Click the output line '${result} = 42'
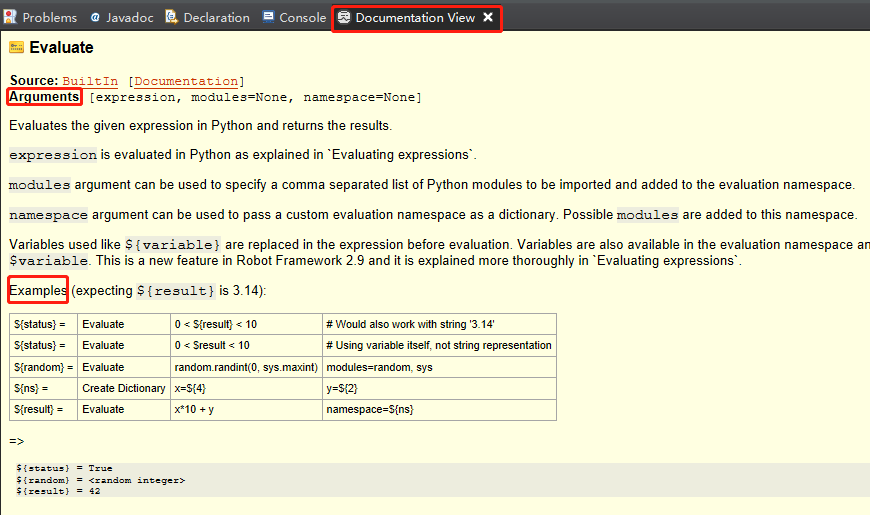Viewport: 870px width, 515px height. click(x=58, y=491)
